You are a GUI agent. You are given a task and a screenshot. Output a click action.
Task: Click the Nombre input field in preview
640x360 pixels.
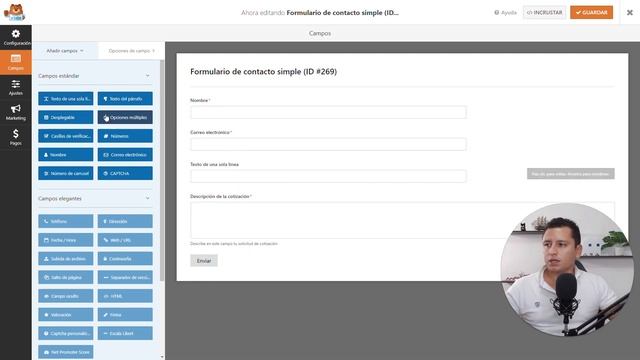328,112
